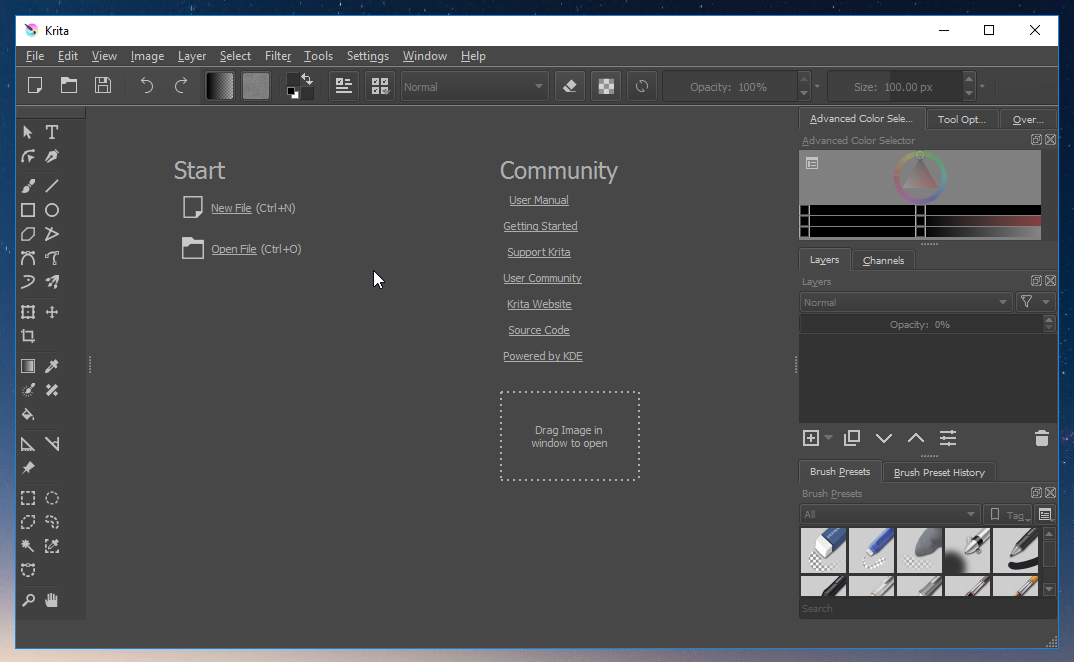1074x662 pixels.
Task: Click the Color Picker eyedropper tool
Action: (52, 367)
